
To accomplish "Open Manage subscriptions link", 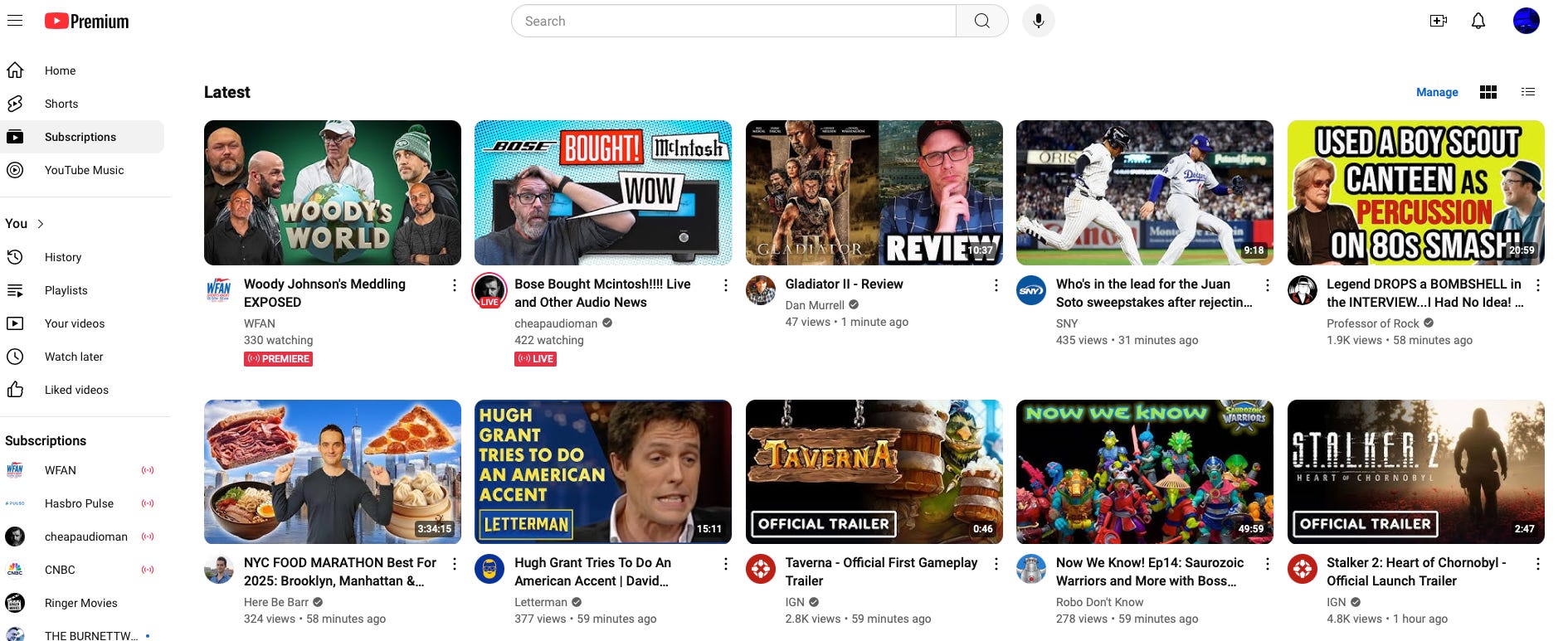I will coord(1437,92).
